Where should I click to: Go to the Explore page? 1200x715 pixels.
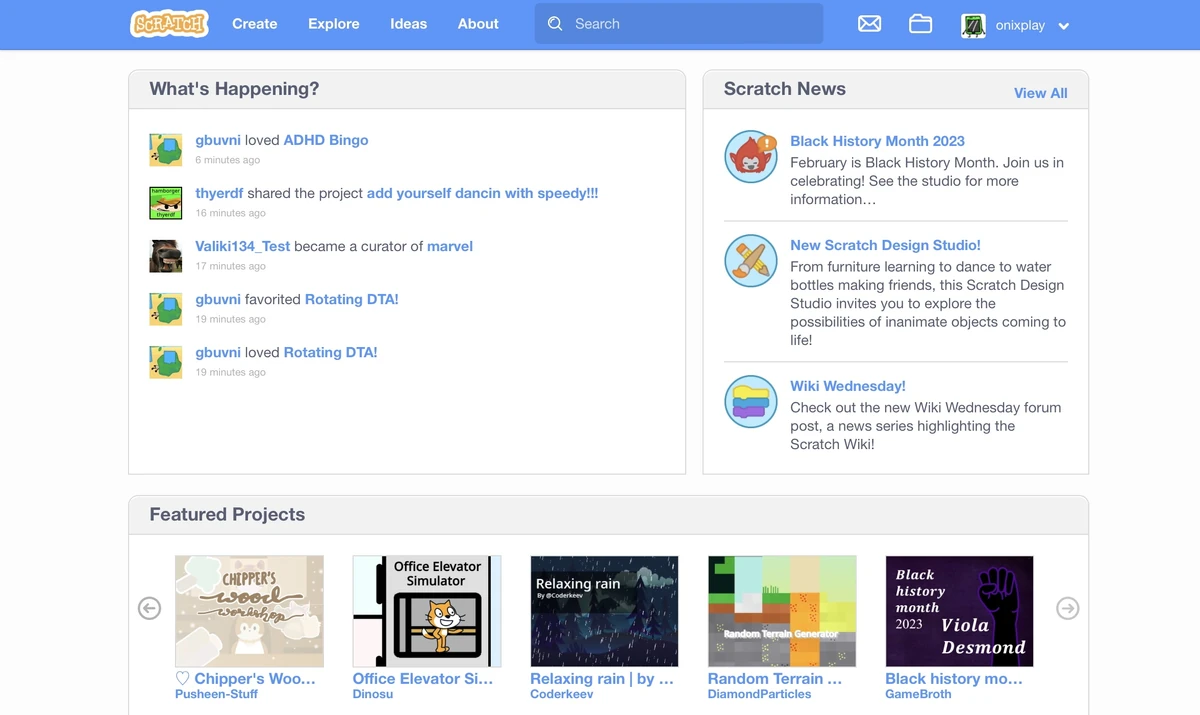pyautogui.click(x=333, y=24)
